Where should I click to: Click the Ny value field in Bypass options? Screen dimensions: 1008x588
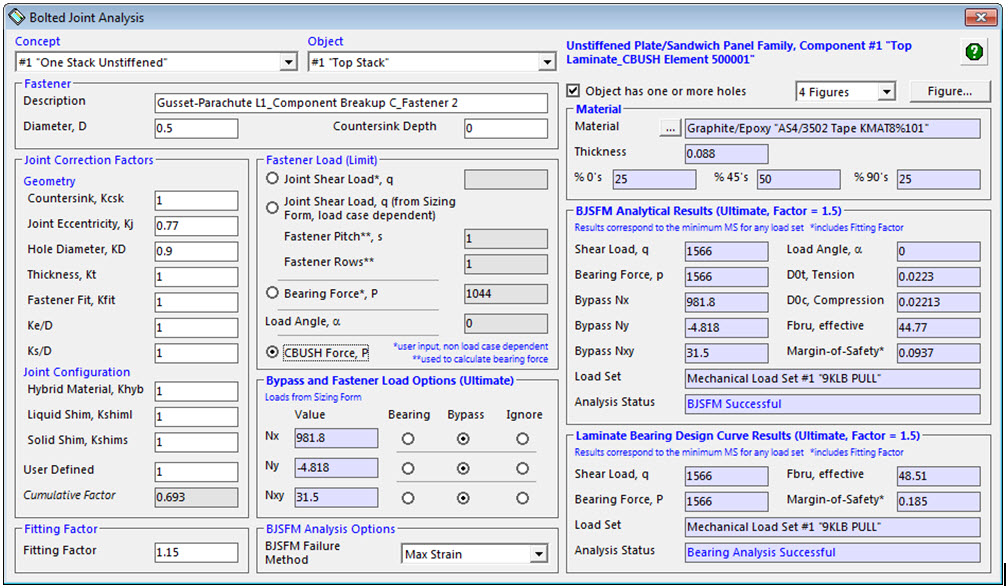click(336, 468)
